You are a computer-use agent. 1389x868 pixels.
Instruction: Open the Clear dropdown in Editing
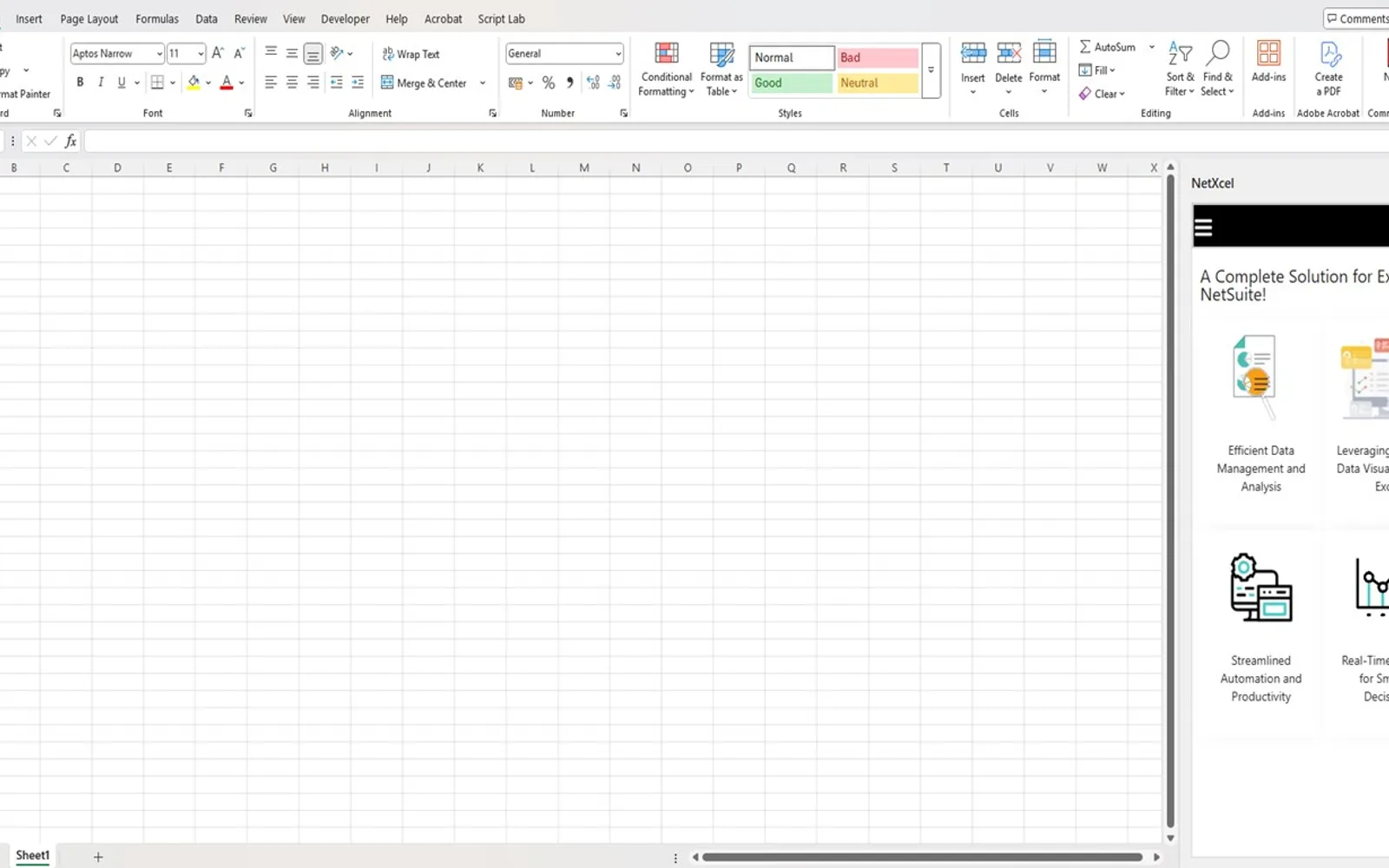(1102, 94)
